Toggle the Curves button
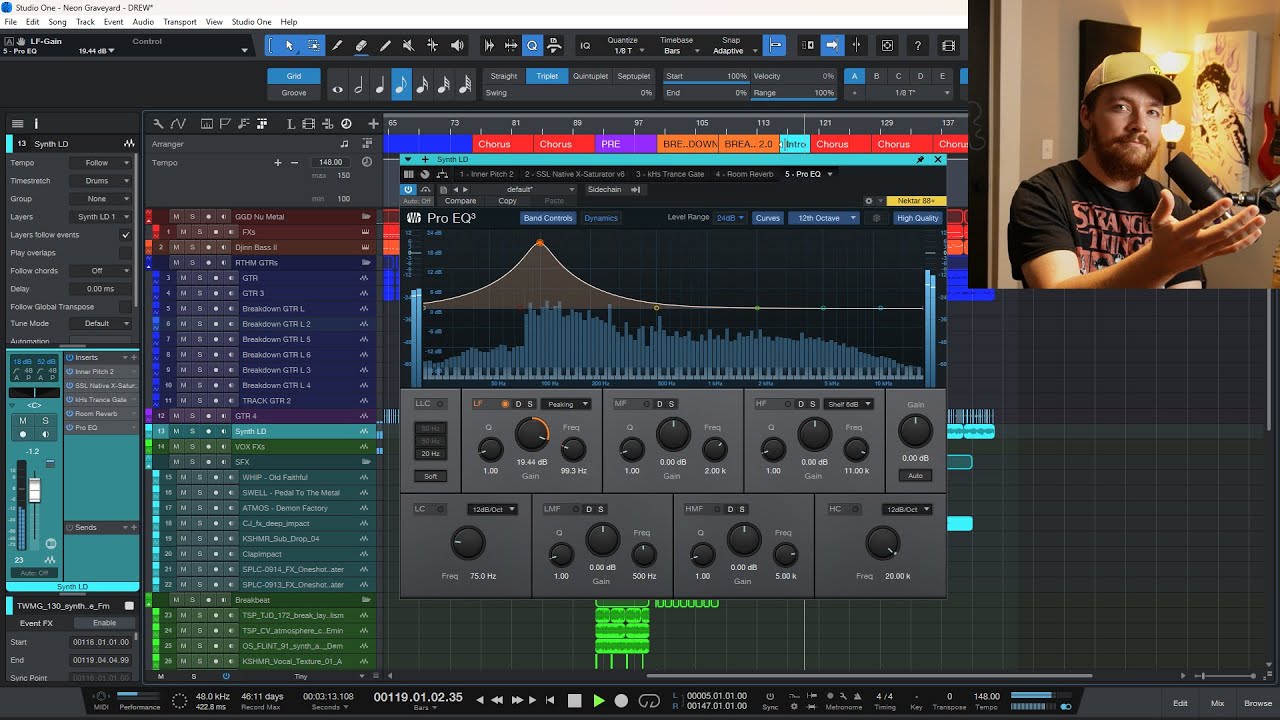The height and width of the screenshot is (720, 1280). tap(767, 218)
